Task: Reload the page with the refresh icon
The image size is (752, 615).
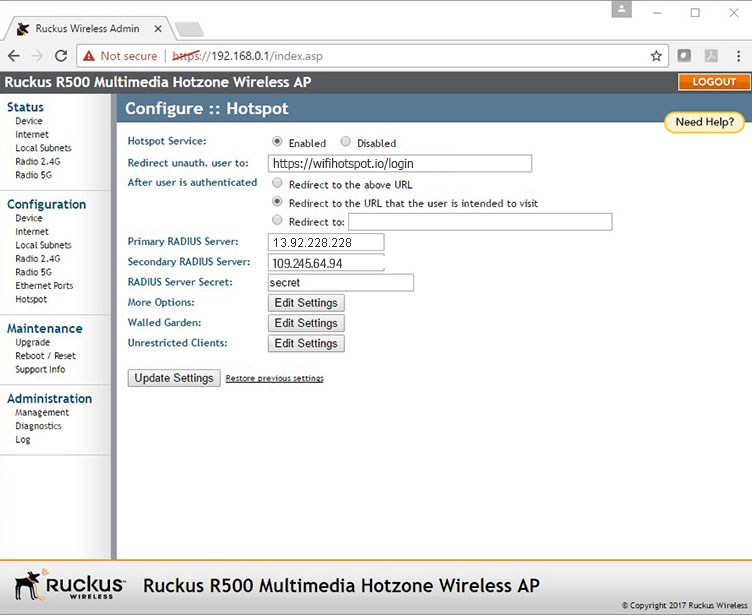Action: pyautogui.click(x=62, y=56)
